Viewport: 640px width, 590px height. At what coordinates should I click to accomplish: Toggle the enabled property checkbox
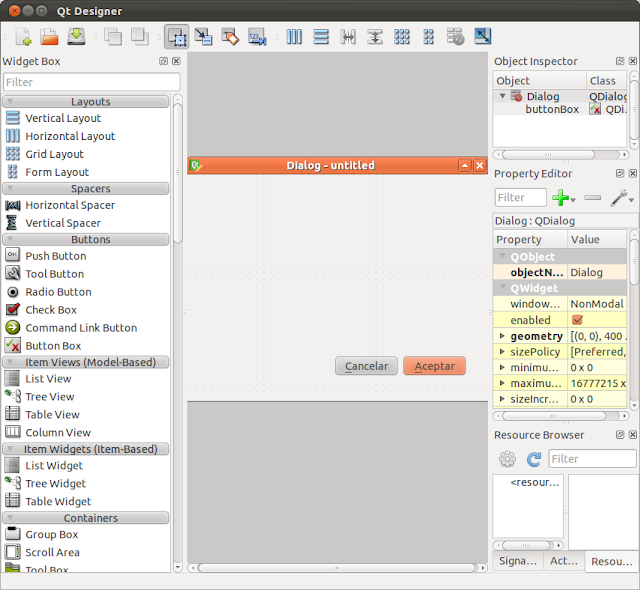[577, 320]
